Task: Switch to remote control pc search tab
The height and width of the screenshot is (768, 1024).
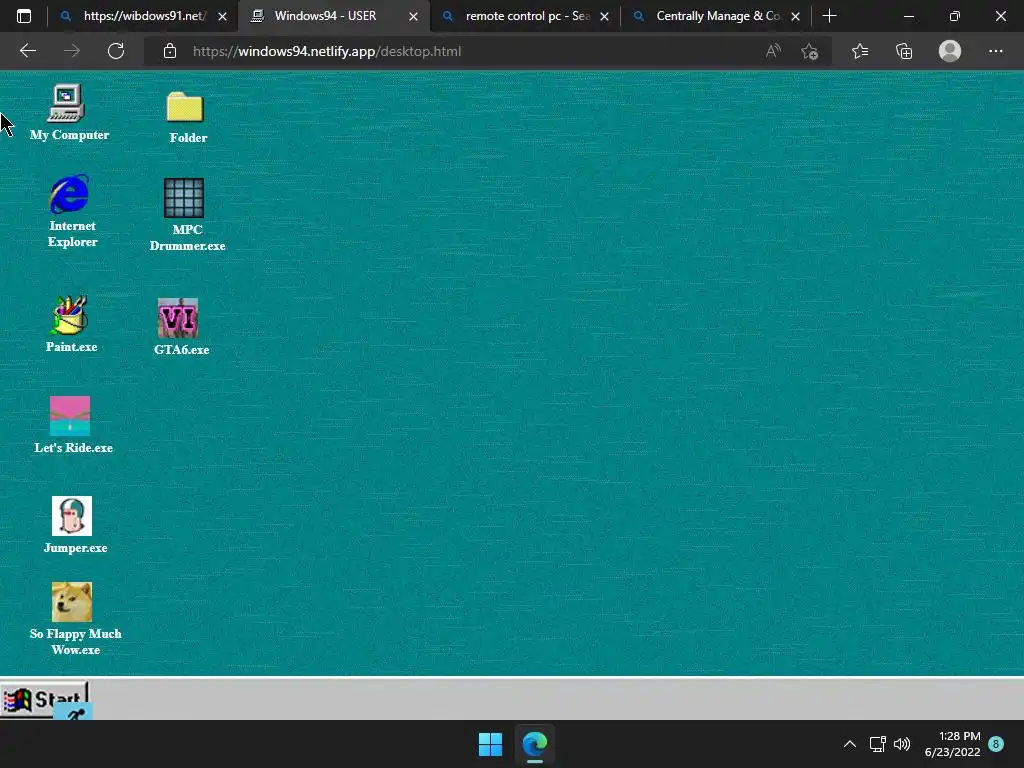Action: (x=527, y=16)
